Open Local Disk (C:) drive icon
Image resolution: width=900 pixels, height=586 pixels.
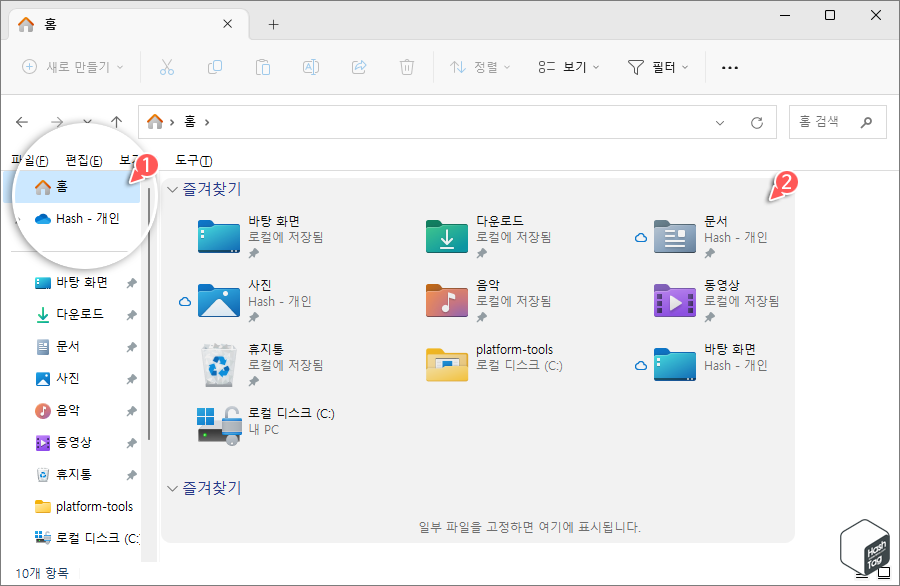coord(219,425)
